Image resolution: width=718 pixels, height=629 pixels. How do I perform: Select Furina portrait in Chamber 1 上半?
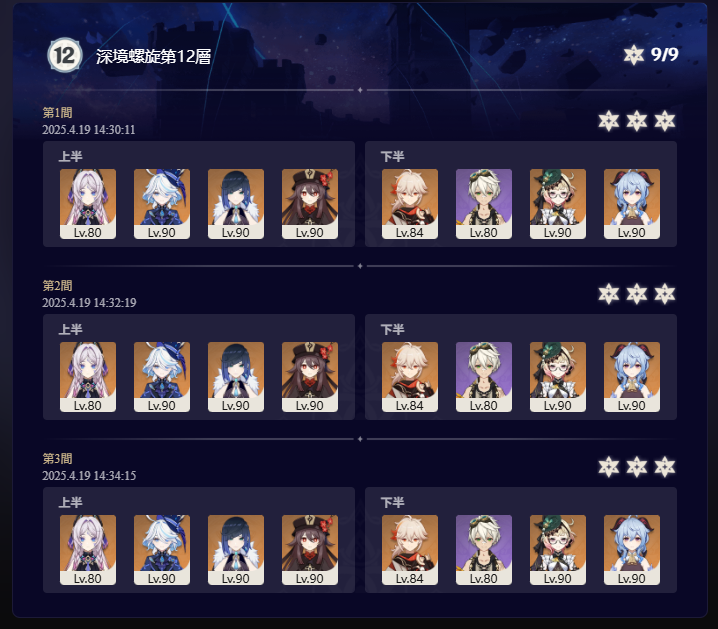pos(162,204)
